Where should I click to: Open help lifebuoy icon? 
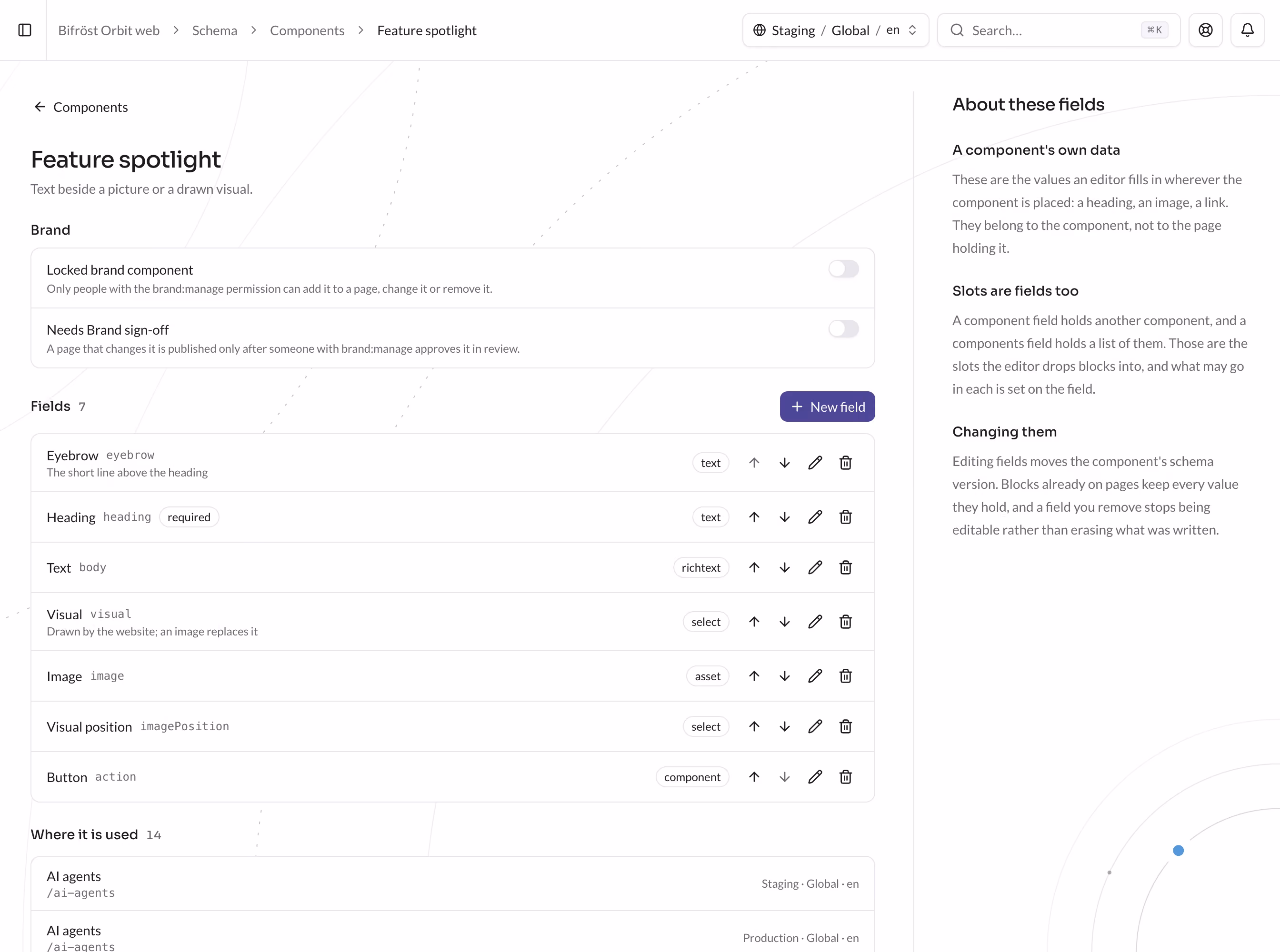click(x=1205, y=30)
